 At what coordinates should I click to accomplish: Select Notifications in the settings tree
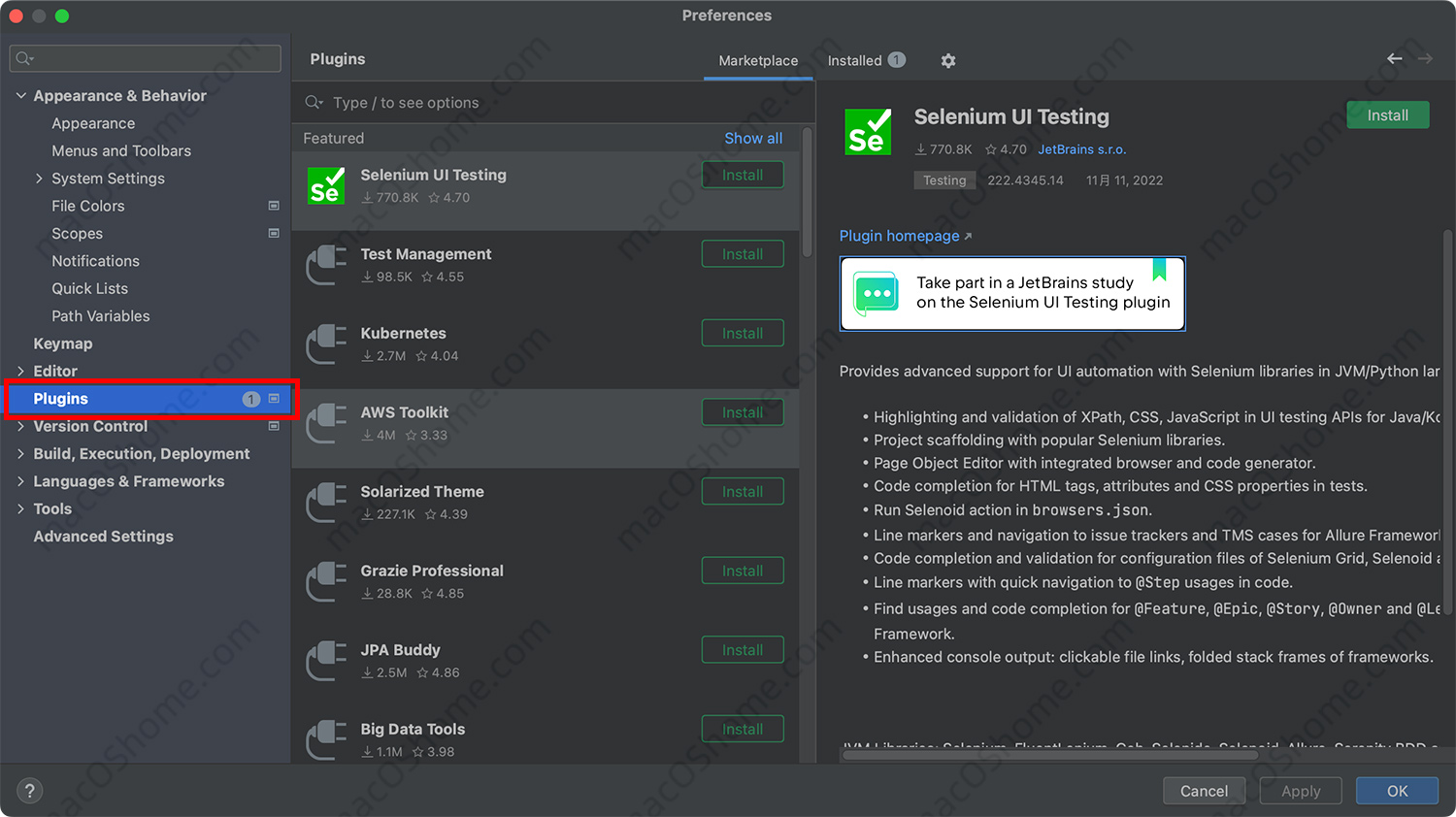coord(95,261)
